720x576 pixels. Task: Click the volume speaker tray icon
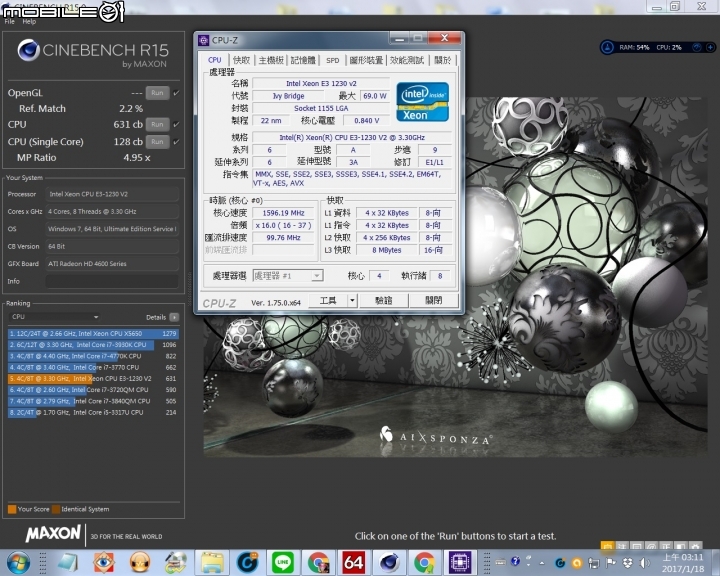[x=644, y=562]
